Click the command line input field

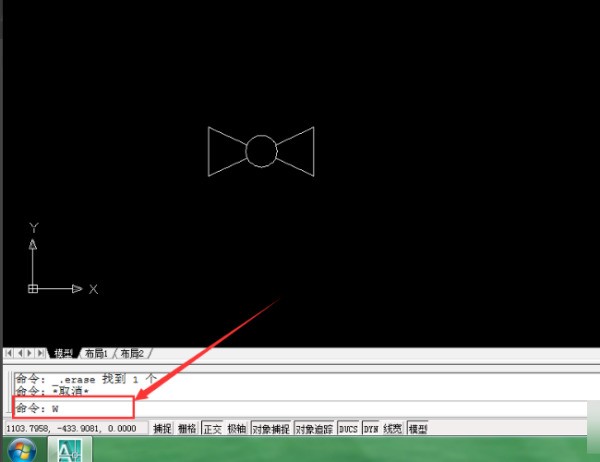300,408
